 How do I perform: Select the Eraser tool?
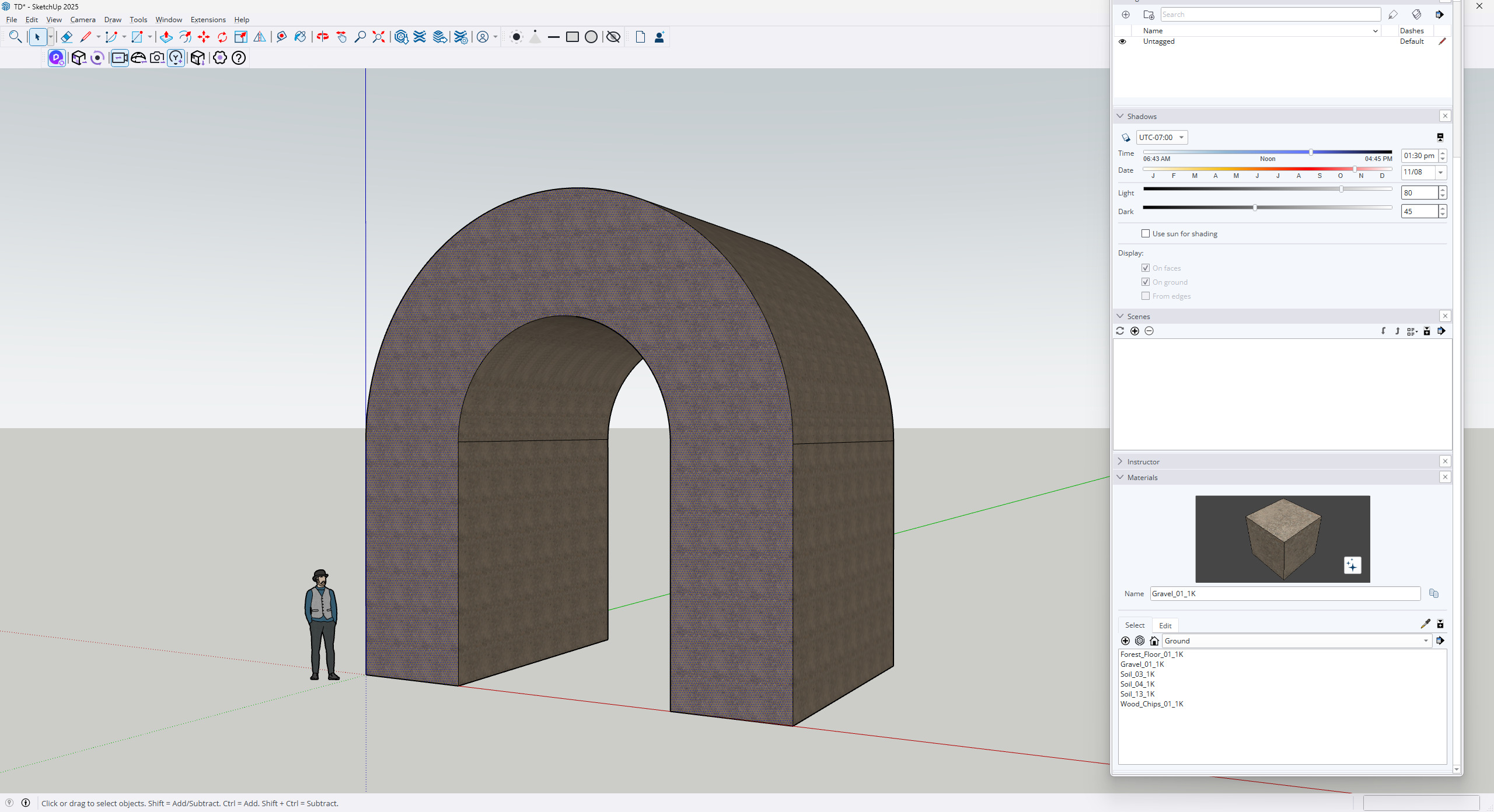(67, 37)
